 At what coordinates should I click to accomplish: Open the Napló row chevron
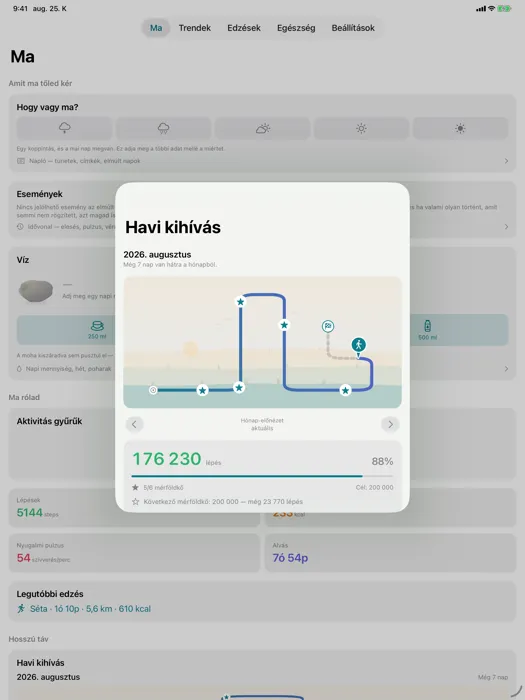(x=506, y=161)
